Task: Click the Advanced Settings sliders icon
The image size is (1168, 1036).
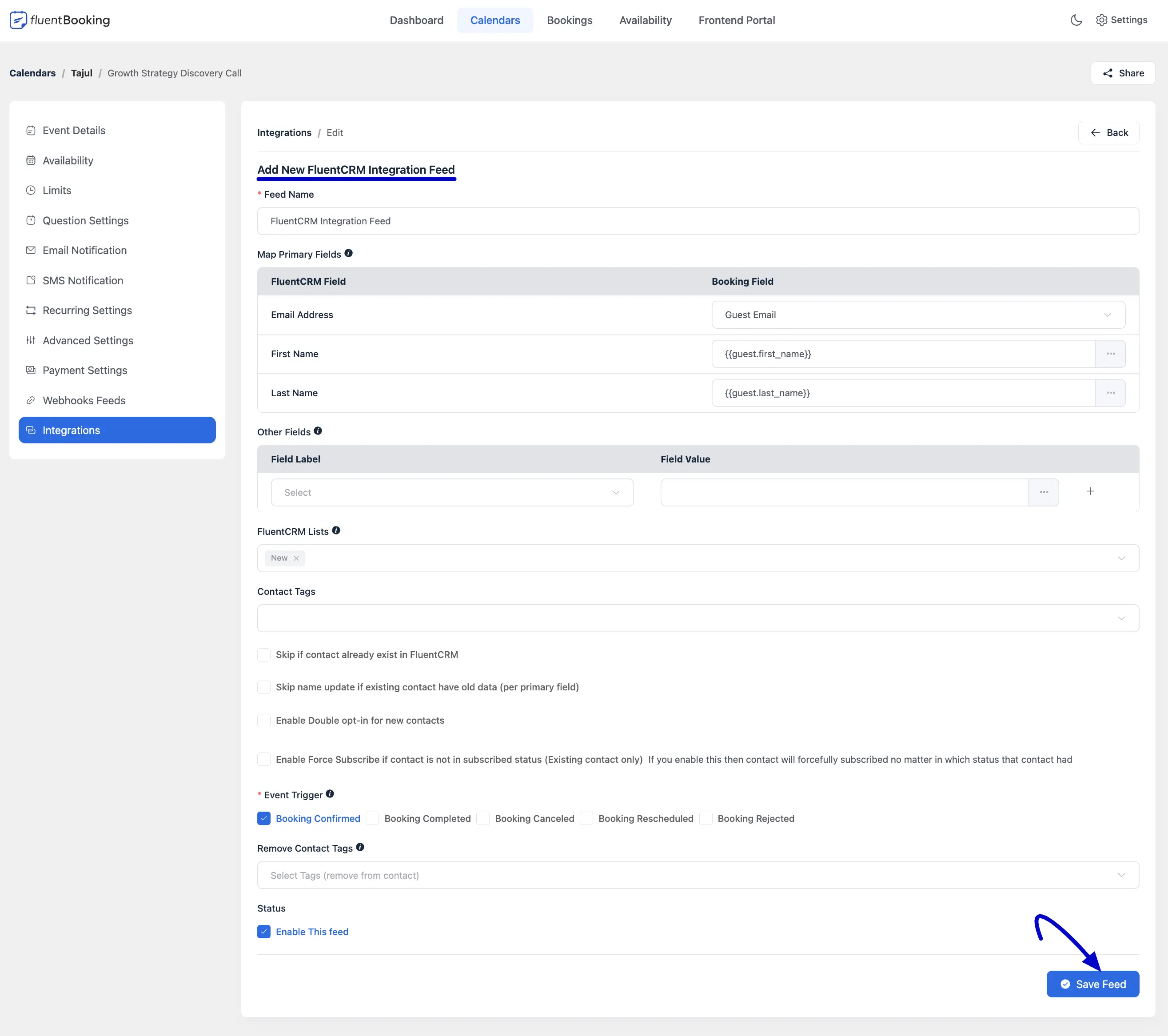Action: 31,341
